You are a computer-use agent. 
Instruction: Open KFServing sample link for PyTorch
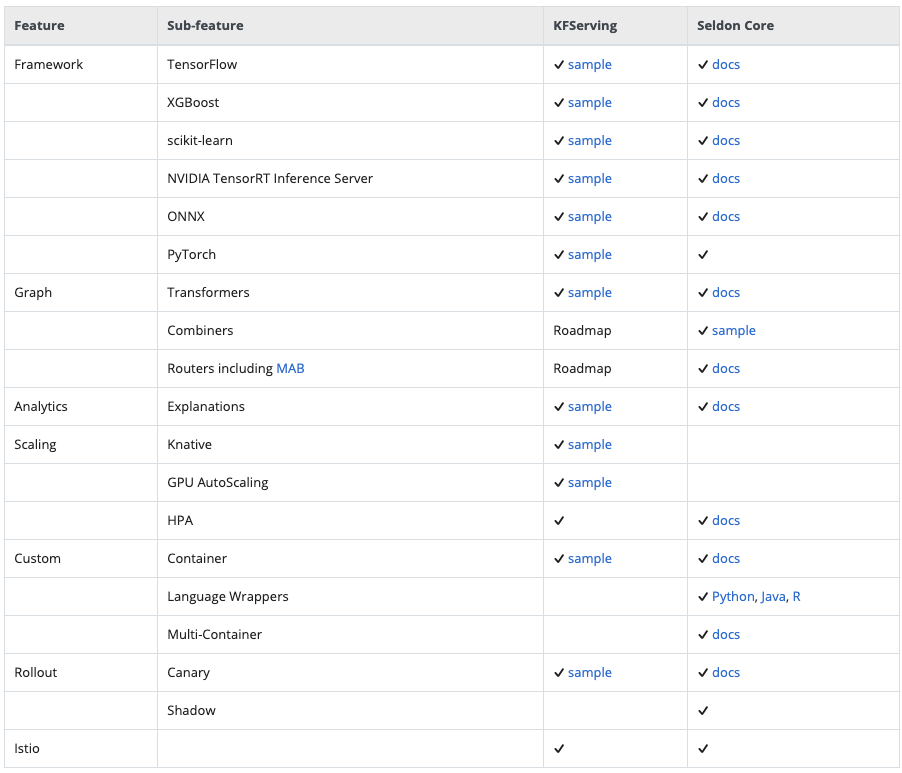point(589,254)
